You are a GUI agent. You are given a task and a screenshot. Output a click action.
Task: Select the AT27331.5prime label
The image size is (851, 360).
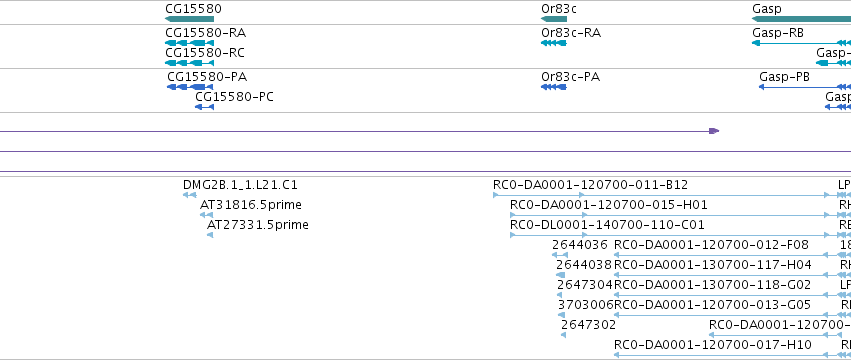[258, 225]
